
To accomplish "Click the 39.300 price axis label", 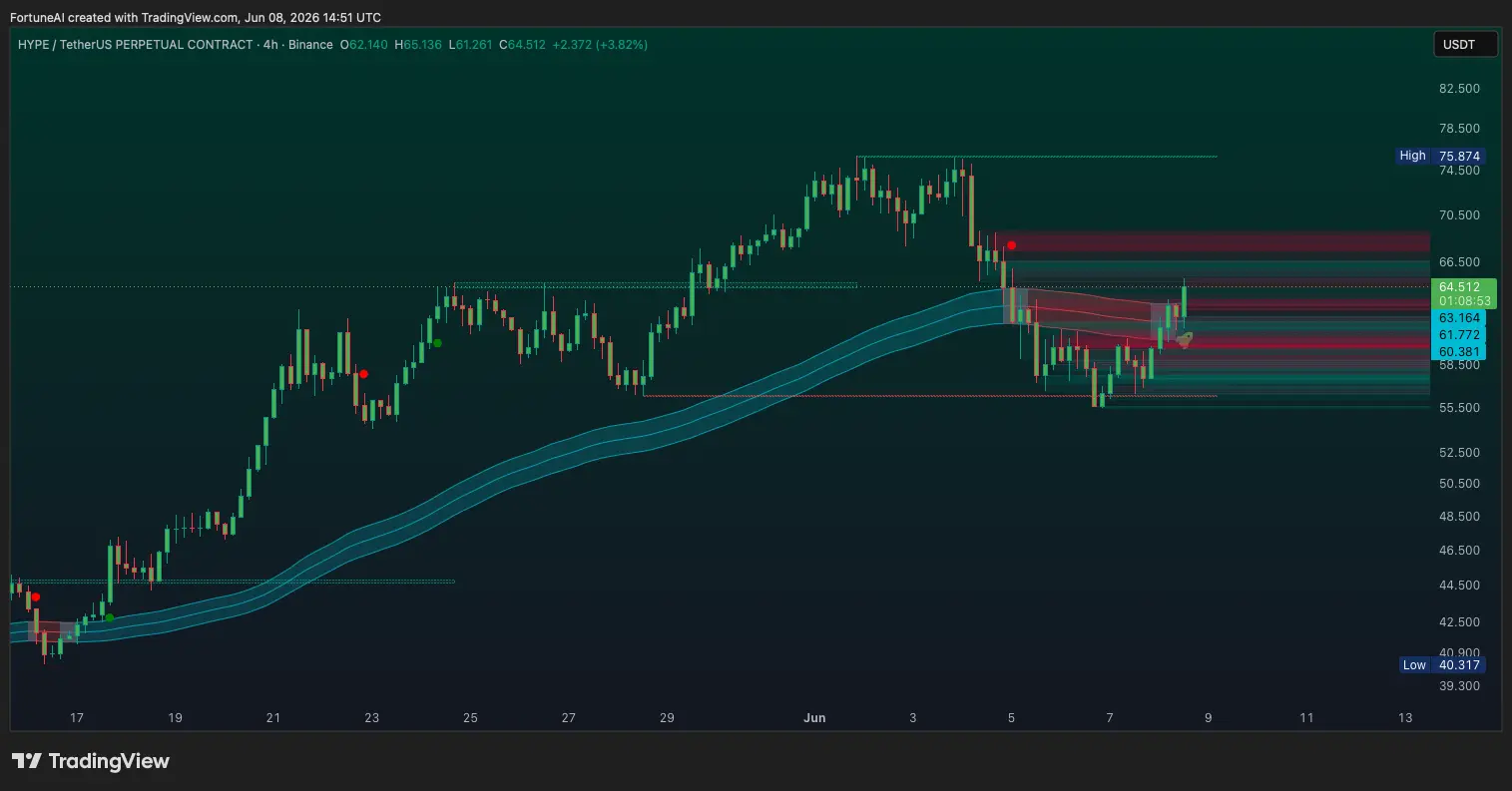I will 1459,686.
